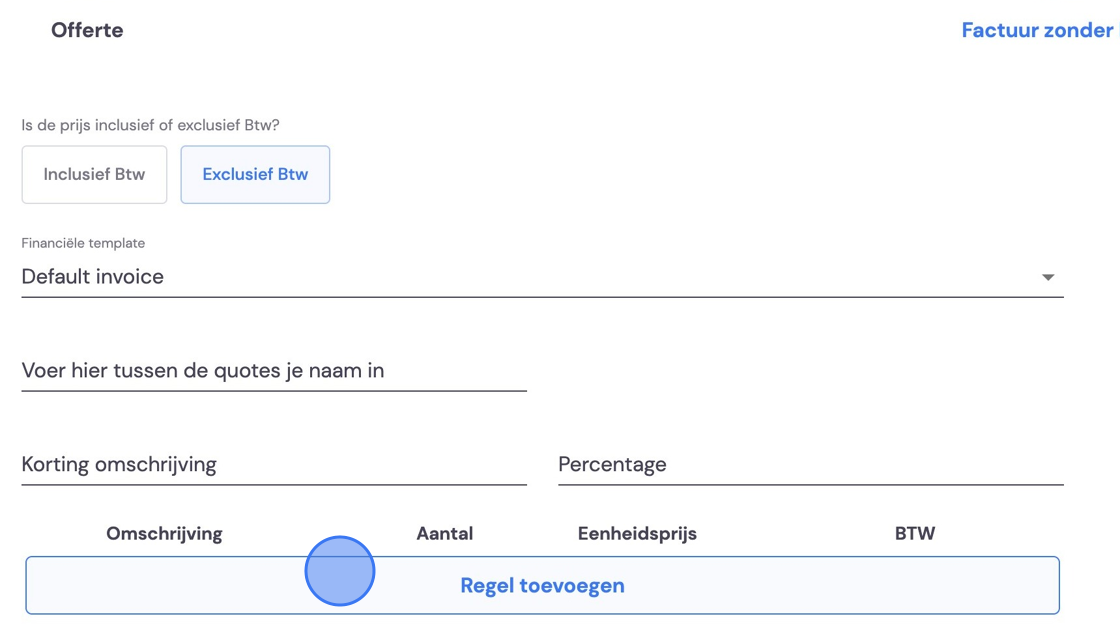This screenshot has width=1120, height=627.
Task: Click the BTW column header
Action: click(x=915, y=533)
